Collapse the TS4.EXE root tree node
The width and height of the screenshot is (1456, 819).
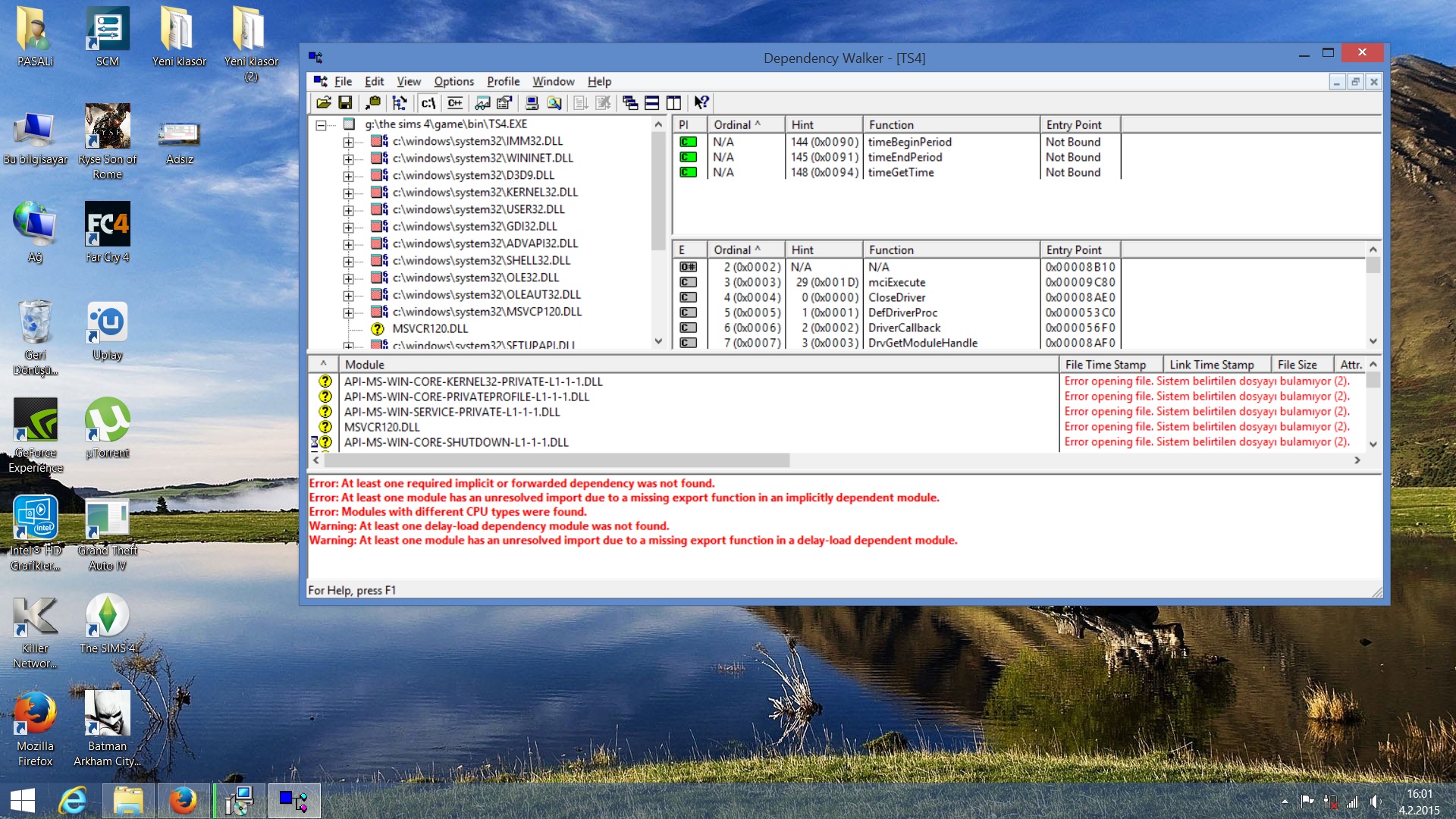pyautogui.click(x=321, y=125)
